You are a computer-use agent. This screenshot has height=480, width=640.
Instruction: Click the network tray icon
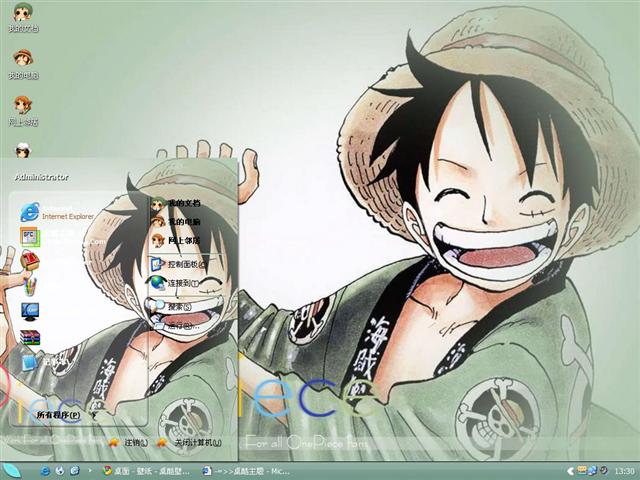click(592, 471)
